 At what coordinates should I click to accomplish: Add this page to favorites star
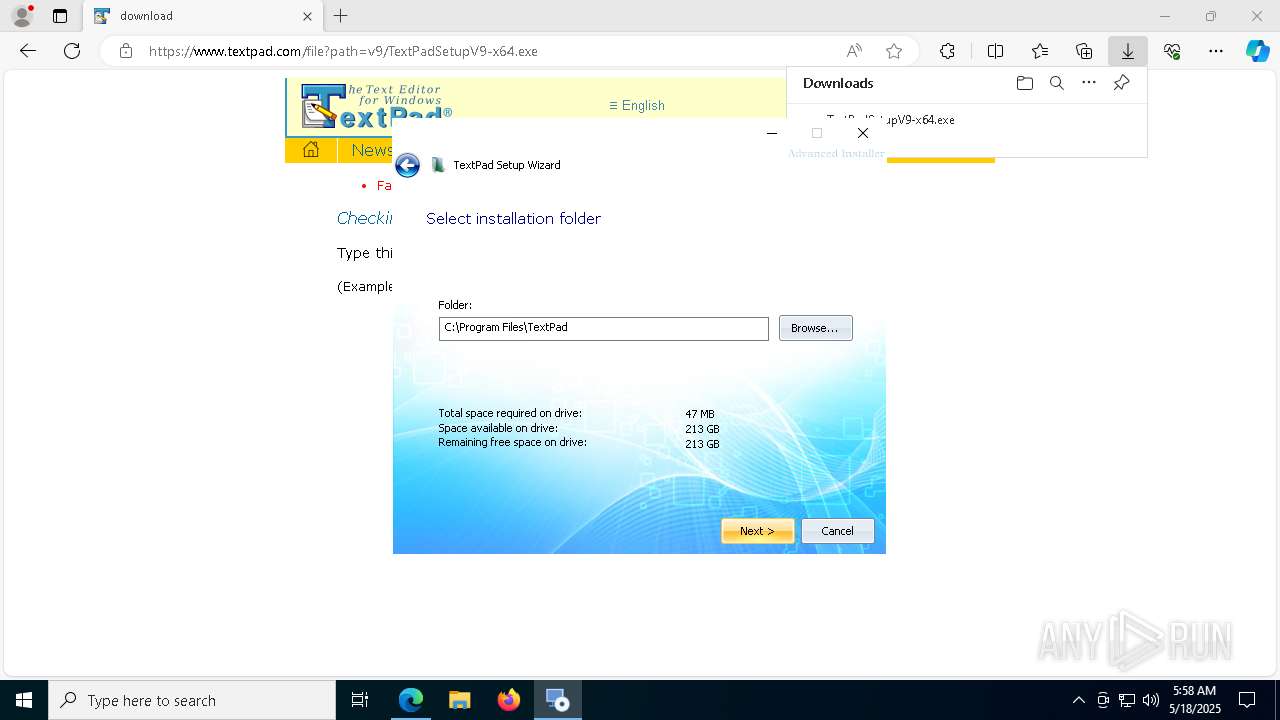894,51
